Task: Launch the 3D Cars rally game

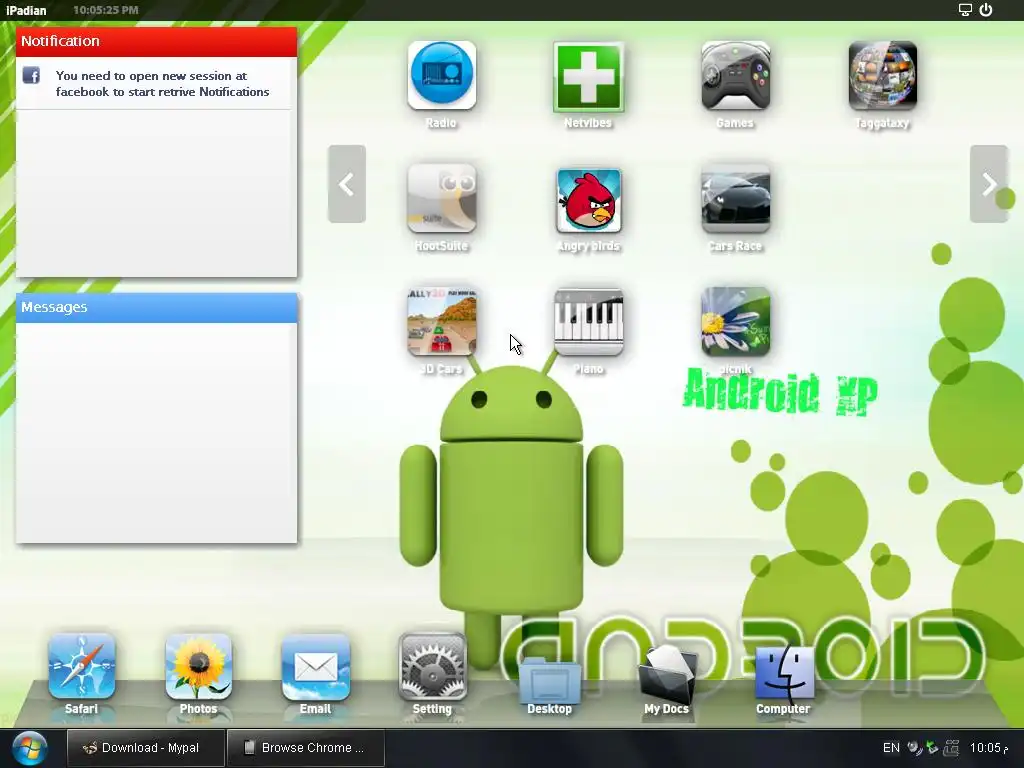Action: (x=441, y=322)
